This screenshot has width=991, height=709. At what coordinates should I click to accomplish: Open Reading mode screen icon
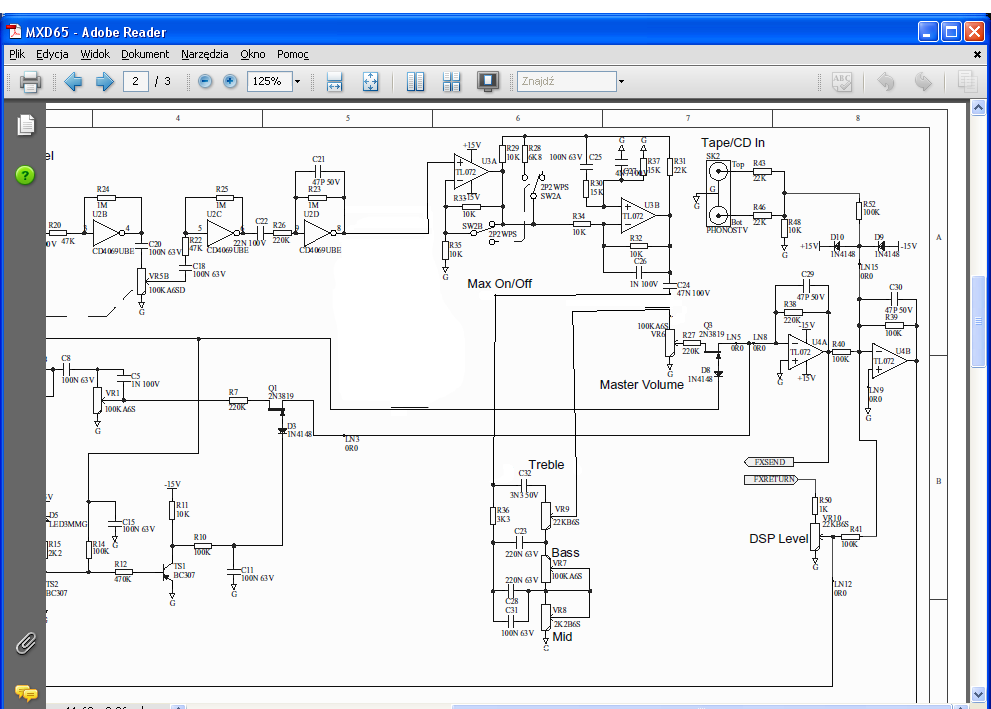[x=487, y=82]
